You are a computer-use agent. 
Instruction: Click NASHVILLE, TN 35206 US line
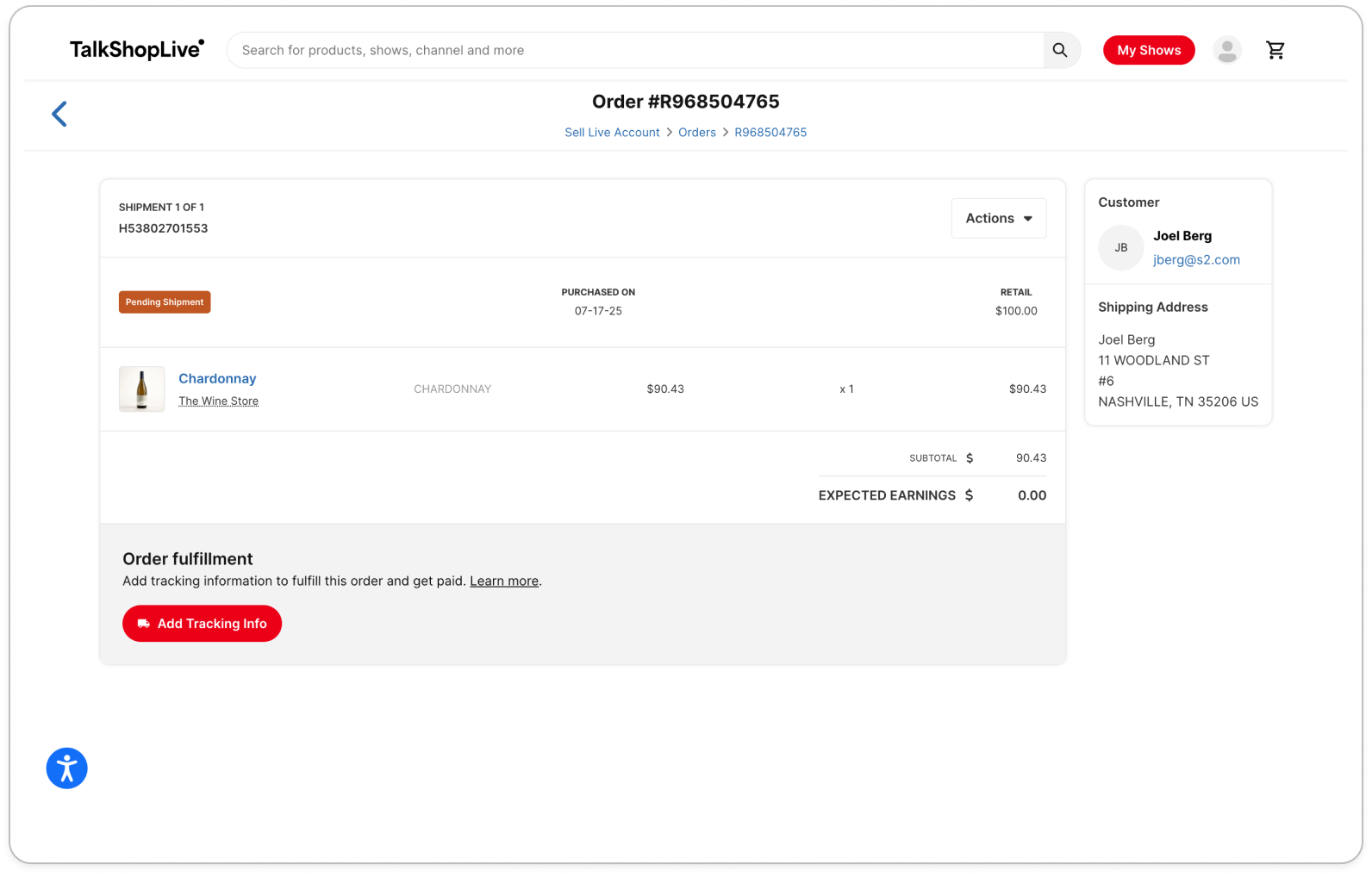point(1178,402)
